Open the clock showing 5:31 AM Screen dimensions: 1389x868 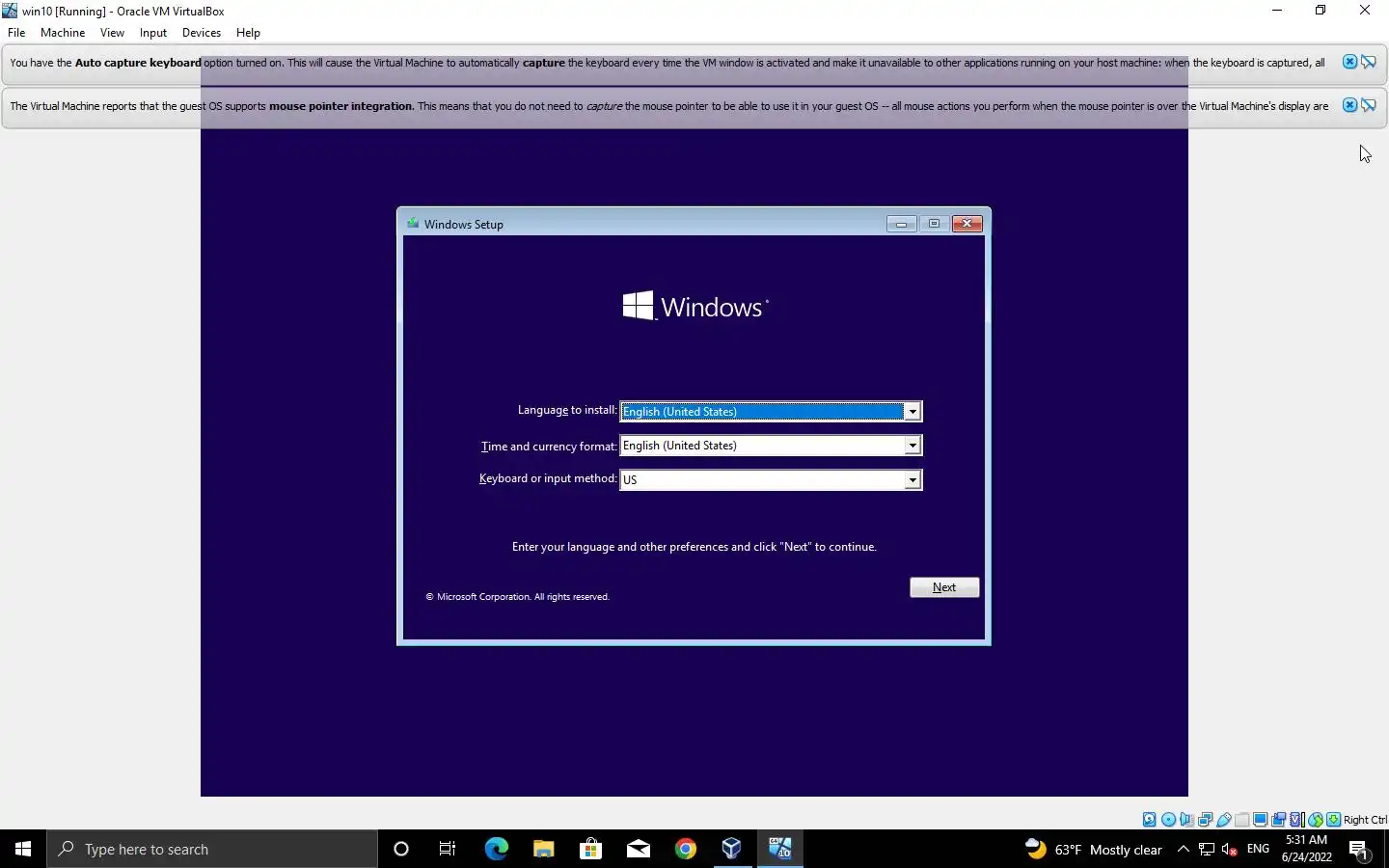click(x=1307, y=849)
